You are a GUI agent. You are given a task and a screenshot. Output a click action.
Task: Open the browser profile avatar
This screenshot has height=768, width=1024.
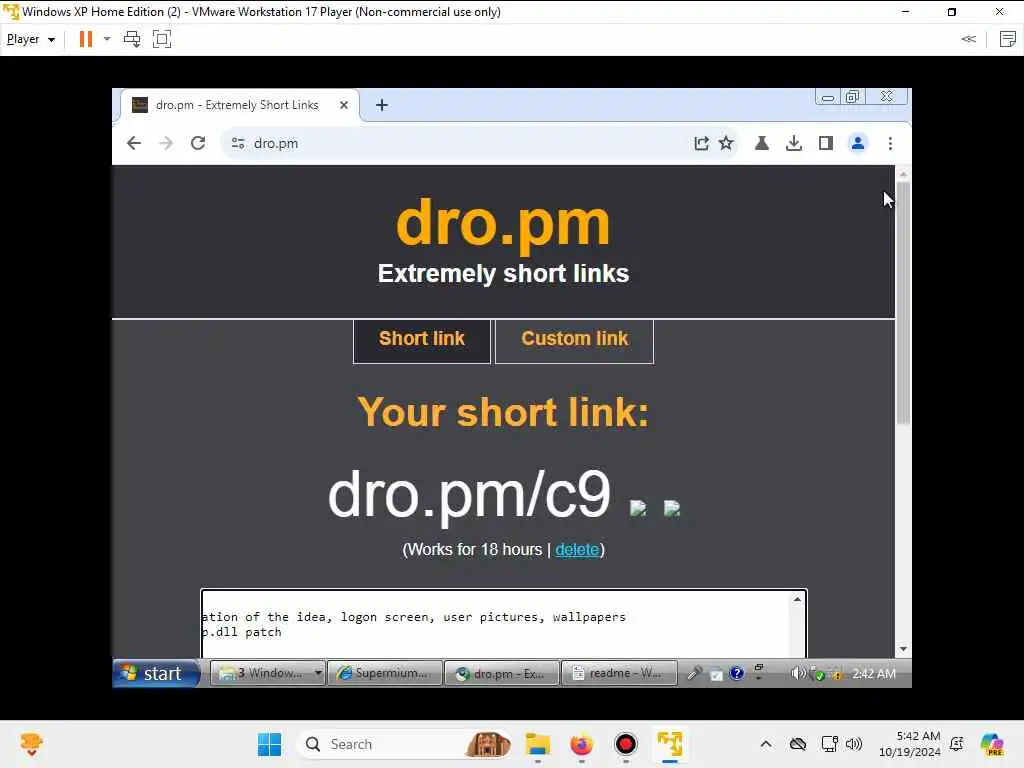pos(858,143)
